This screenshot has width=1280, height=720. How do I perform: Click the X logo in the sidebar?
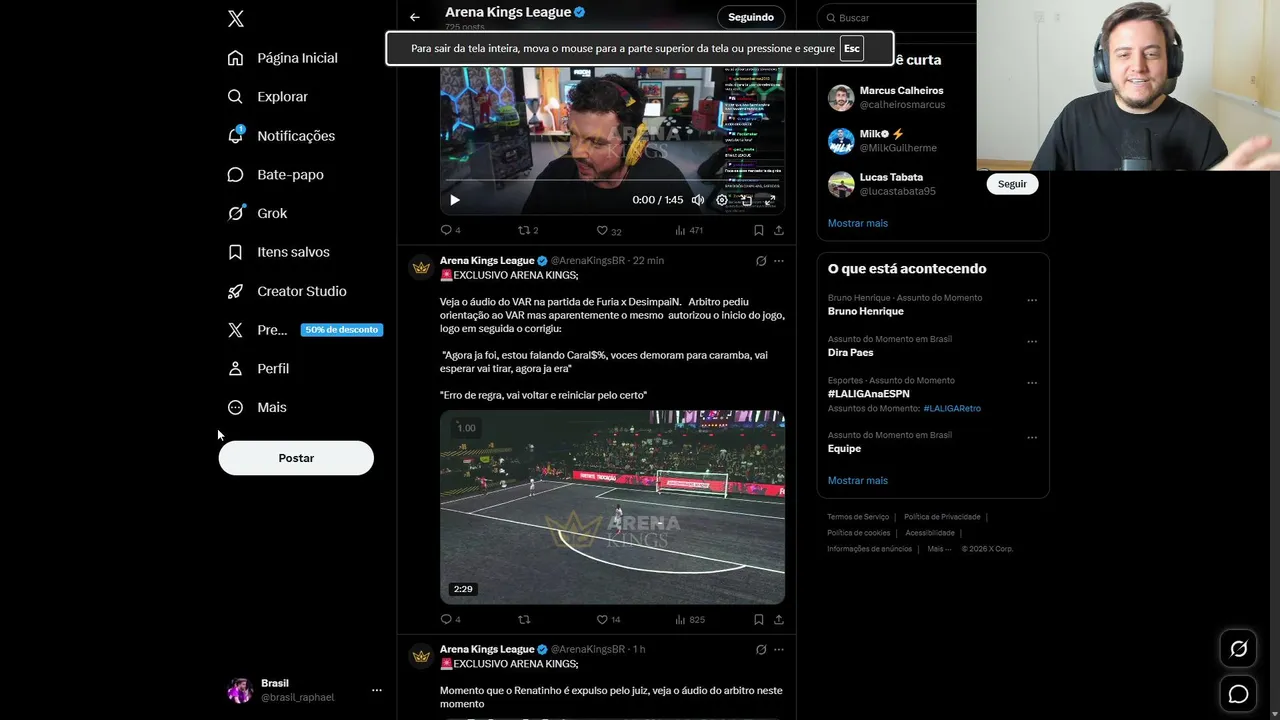click(236, 18)
